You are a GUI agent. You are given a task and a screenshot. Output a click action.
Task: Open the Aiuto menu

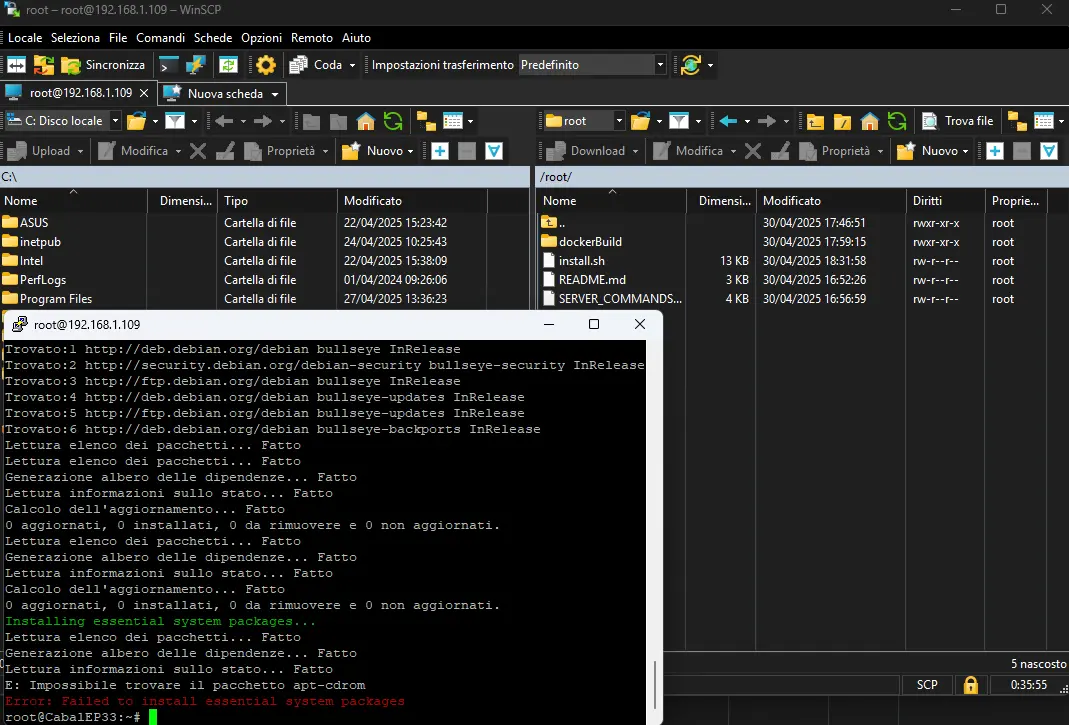(x=356, y=38)
